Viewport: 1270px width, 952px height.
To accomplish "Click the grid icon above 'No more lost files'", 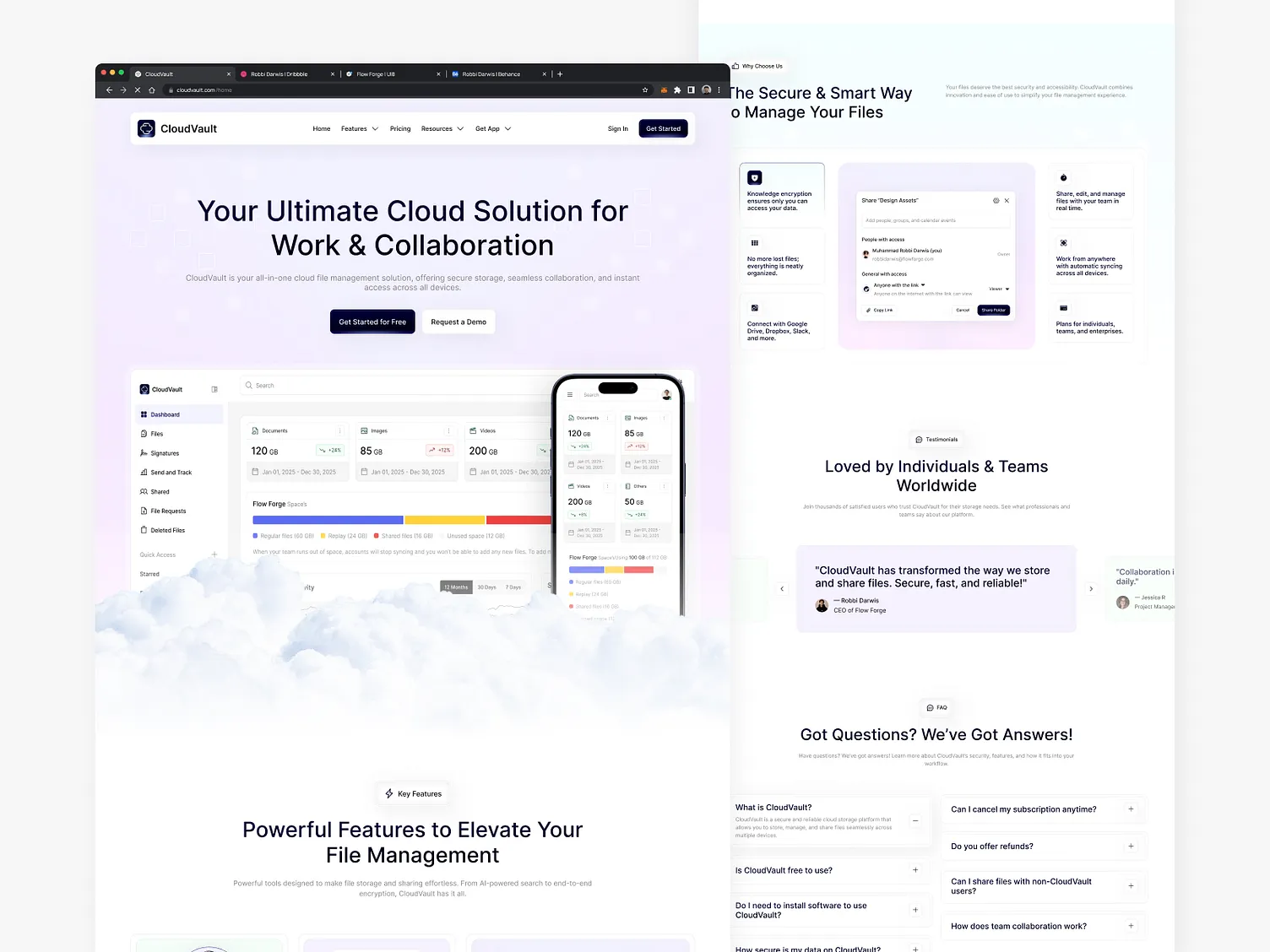I will (755, 243).
